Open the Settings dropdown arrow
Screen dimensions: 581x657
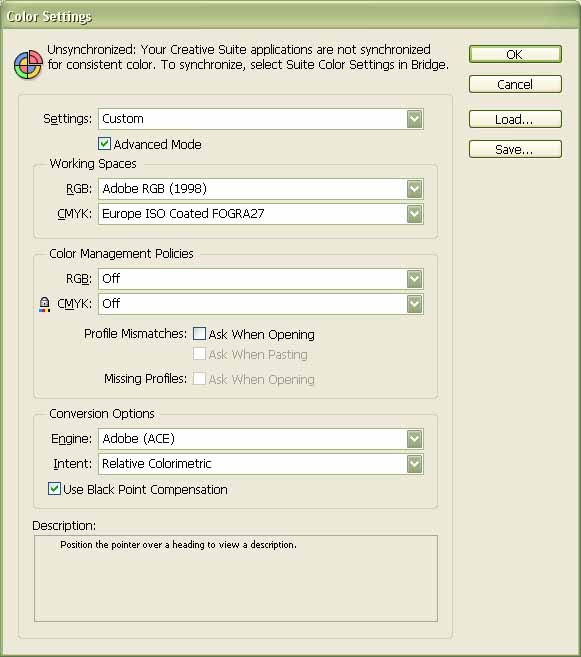[x=415, y=119]
